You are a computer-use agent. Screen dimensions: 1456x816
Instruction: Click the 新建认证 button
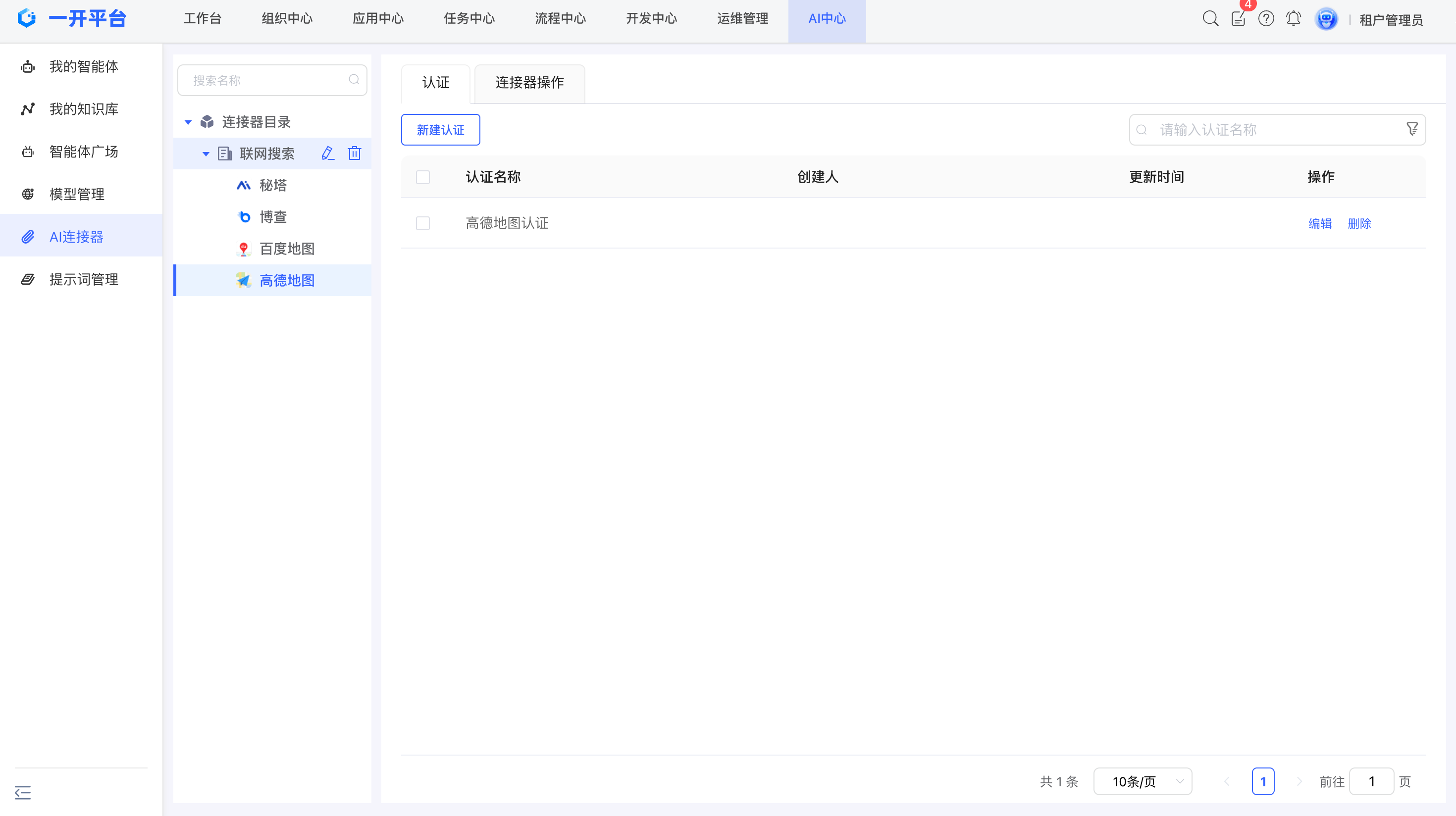[x=440, y=130]
